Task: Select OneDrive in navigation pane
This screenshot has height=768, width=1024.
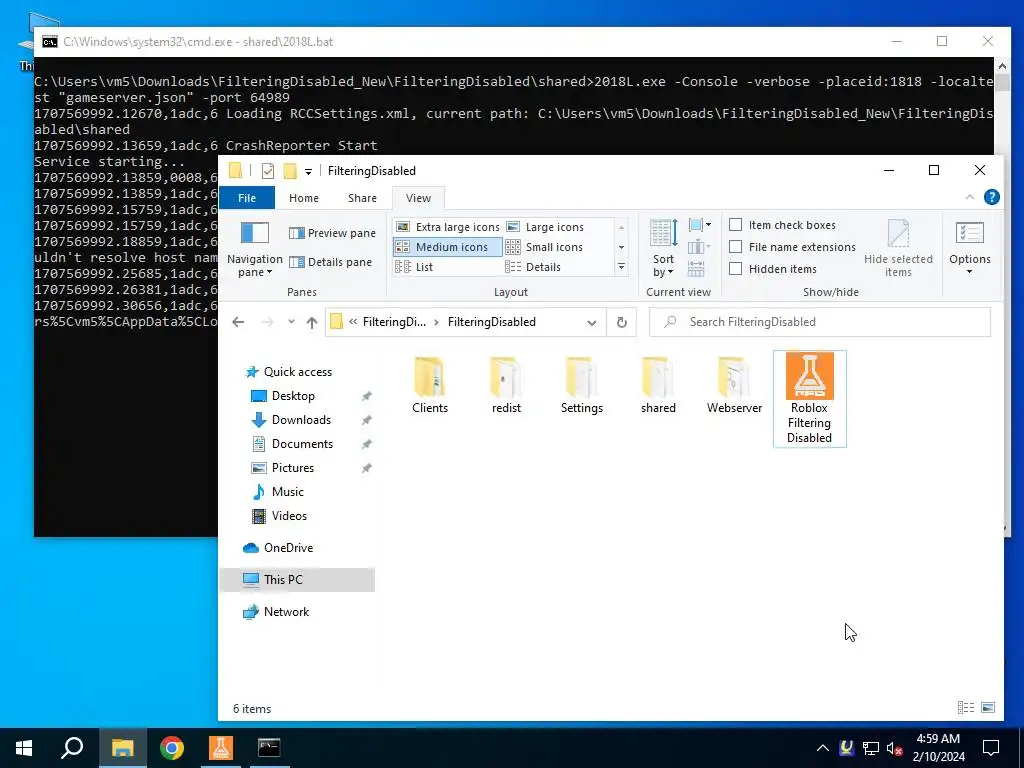Action: point(288,548)
